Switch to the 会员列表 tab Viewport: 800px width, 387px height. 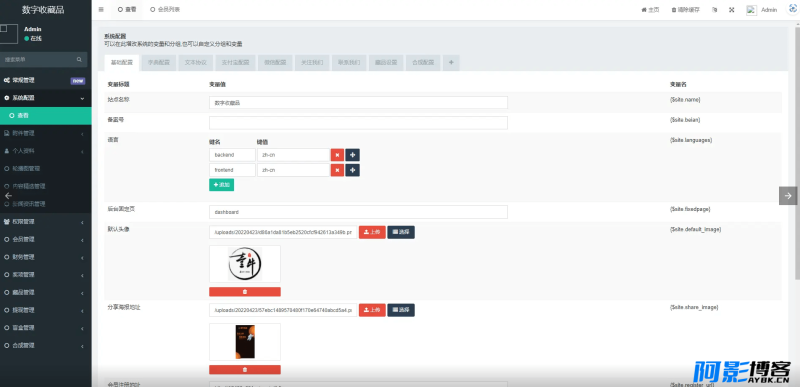(x=165, y=10)
